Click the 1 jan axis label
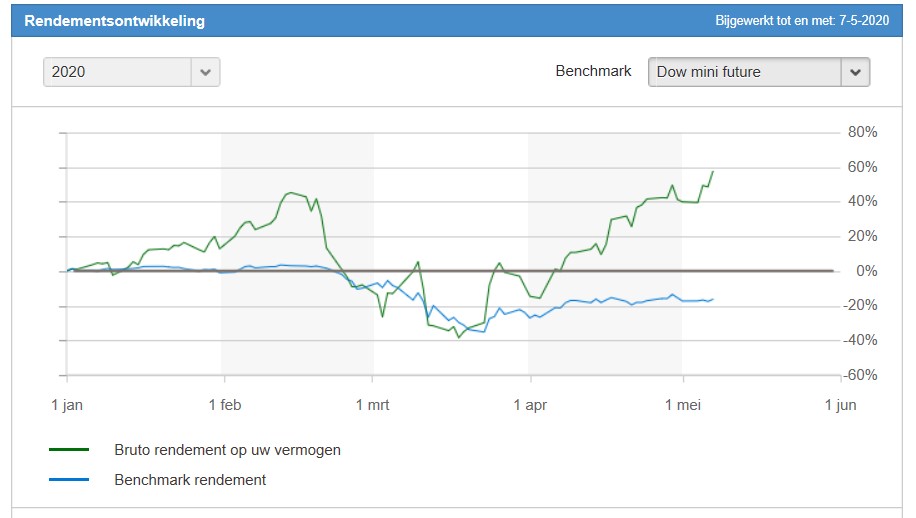The height and width of the screenshot is (518, 916). click(x=67, y=405)
